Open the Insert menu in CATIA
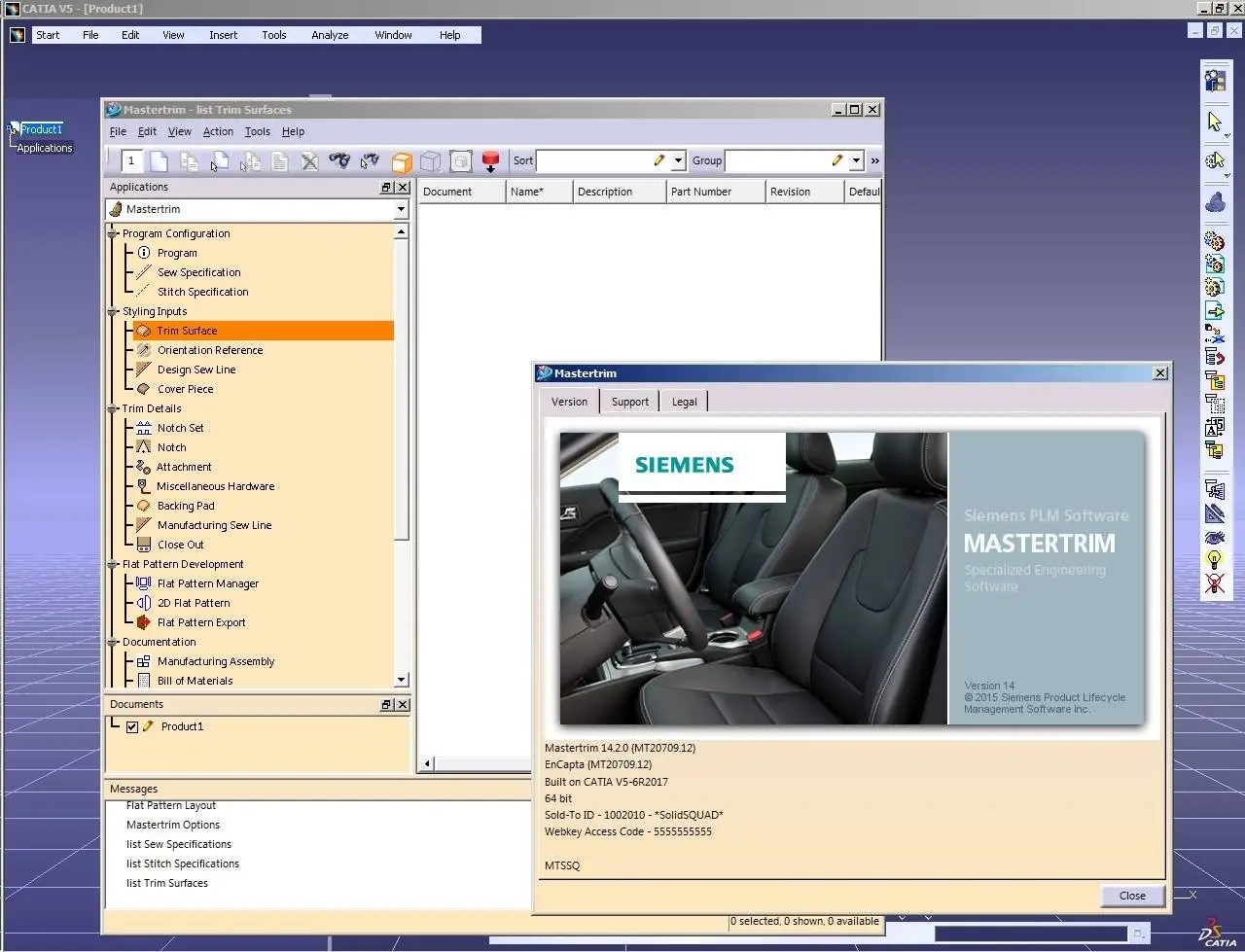This screenshot has height=952, width=1245. [223, 35]
